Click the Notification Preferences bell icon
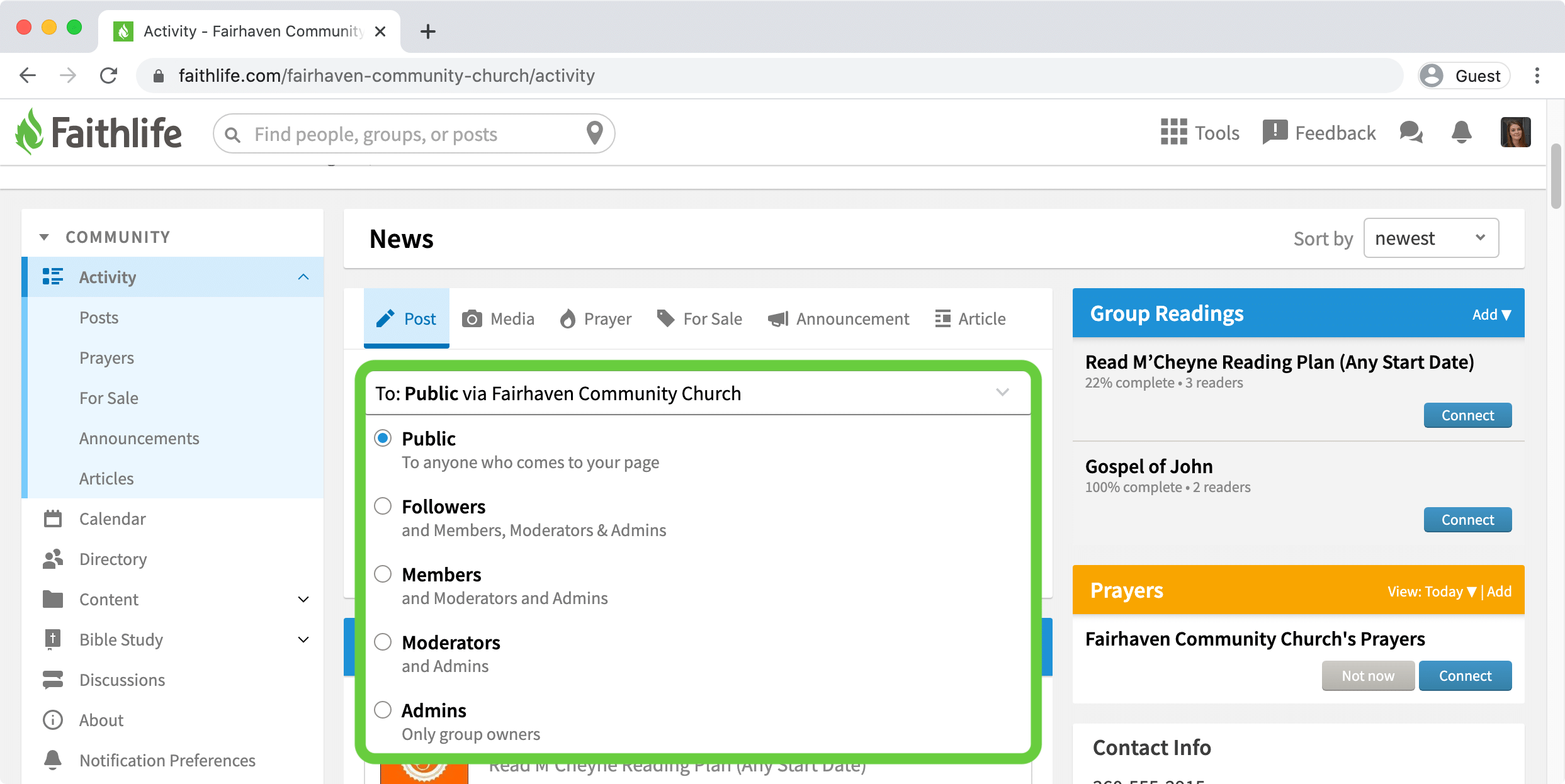Screen dimensions: 1565x784 [53, 760]
